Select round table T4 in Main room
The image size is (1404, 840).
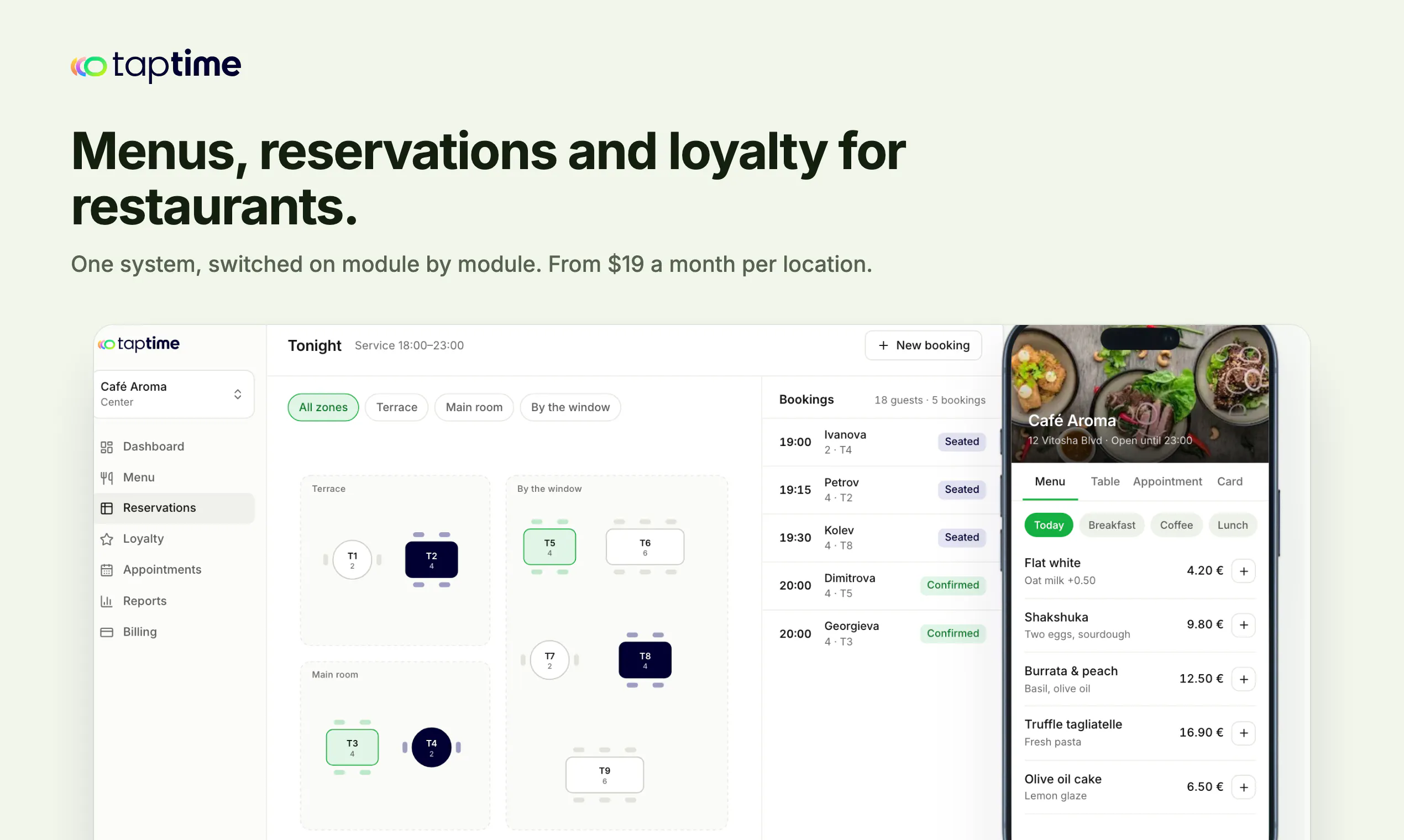431,747
